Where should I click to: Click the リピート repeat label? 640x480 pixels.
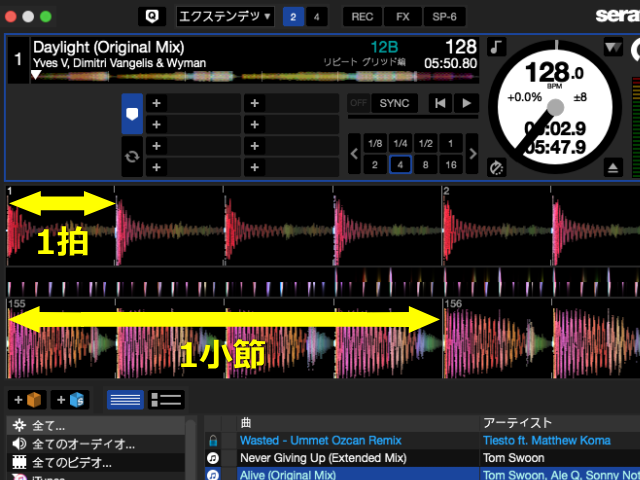pos(341,62)
